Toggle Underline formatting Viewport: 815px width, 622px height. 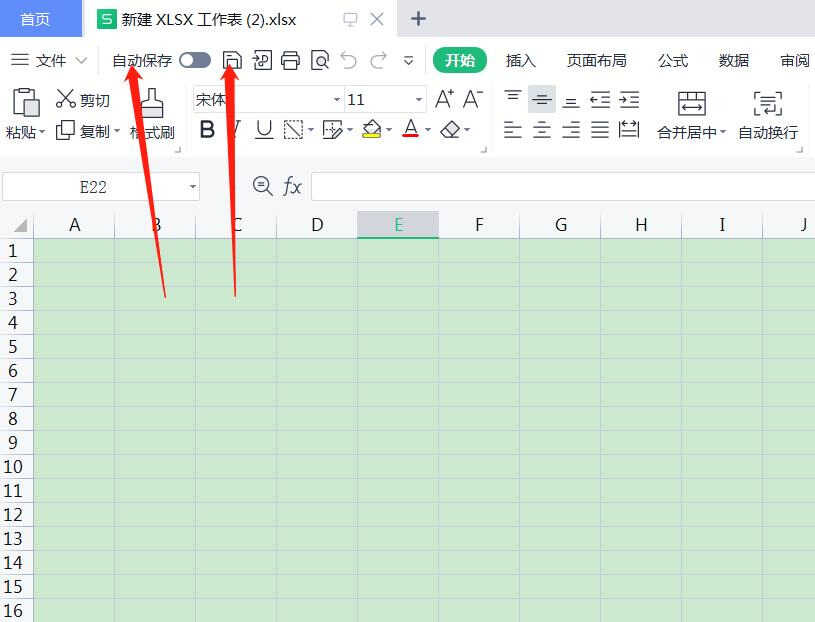pyautogui.click(x=264, y=129)
